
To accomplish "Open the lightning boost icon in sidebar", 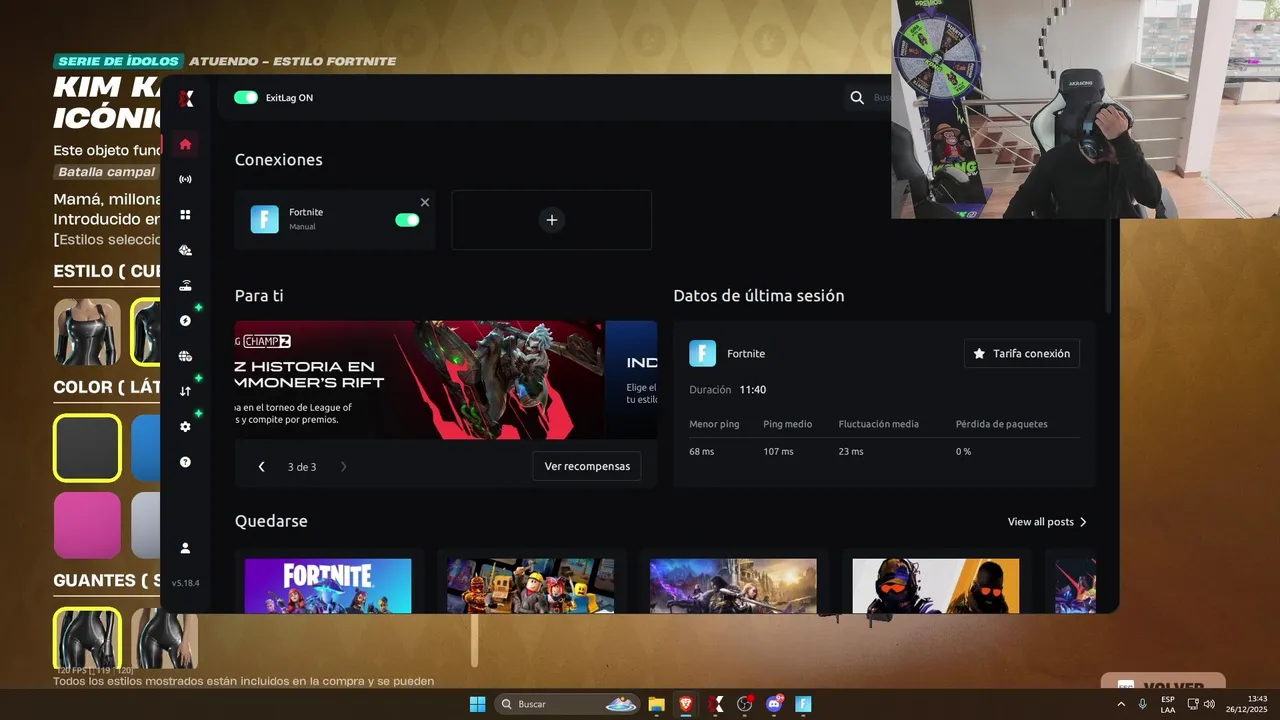I will [185, 321].
